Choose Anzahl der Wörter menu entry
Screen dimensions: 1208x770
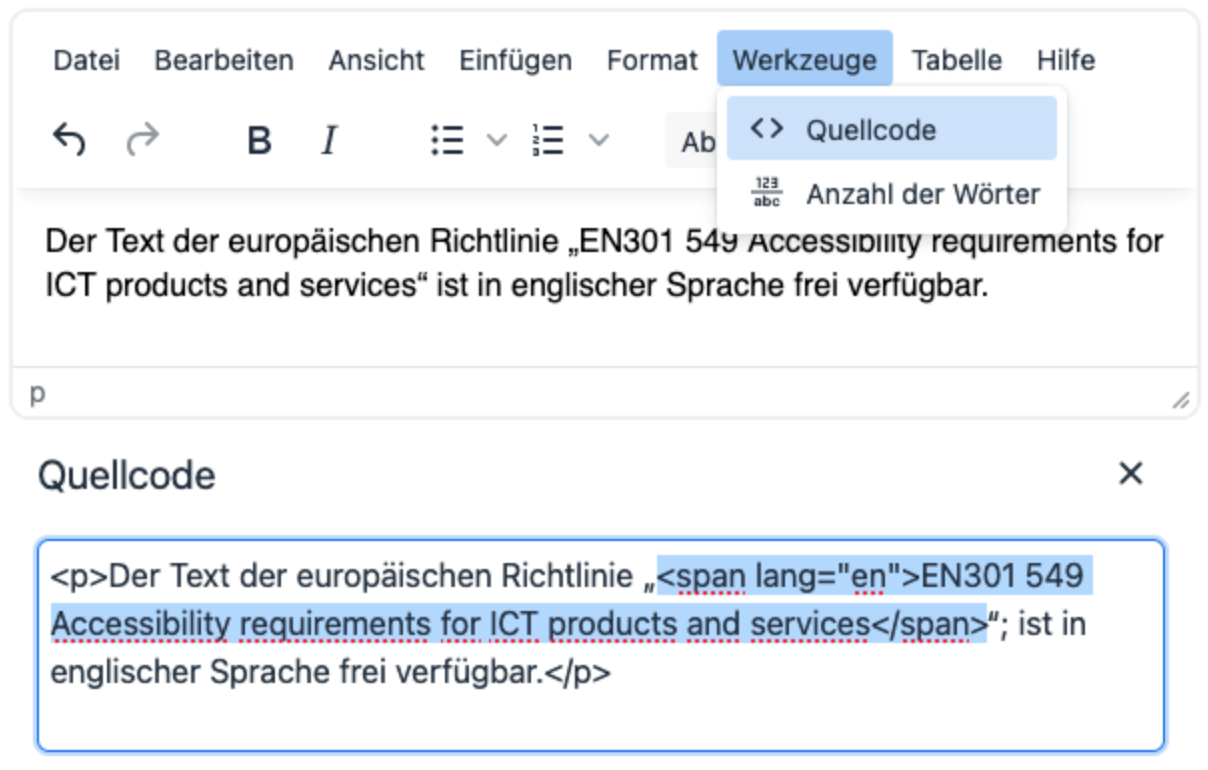coord(892,194)
